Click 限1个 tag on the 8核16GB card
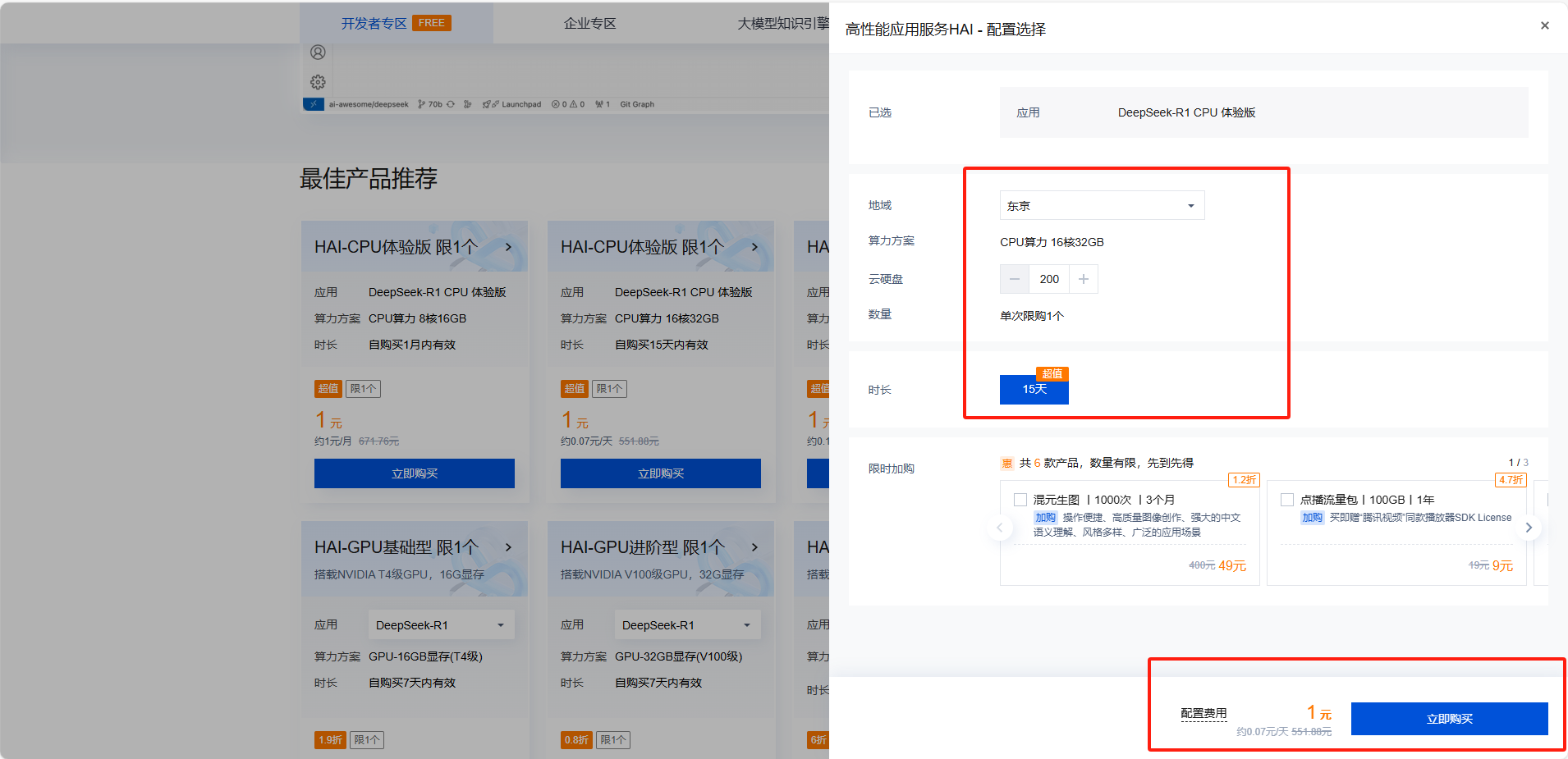 coord(363,389)
